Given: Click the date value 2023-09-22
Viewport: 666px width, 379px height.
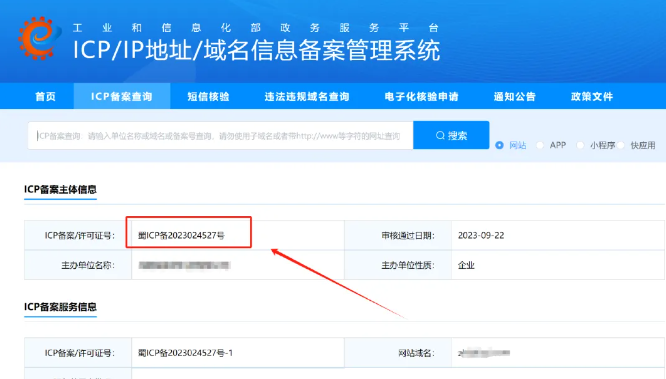Looking at the screenshot, I should 481,235.
